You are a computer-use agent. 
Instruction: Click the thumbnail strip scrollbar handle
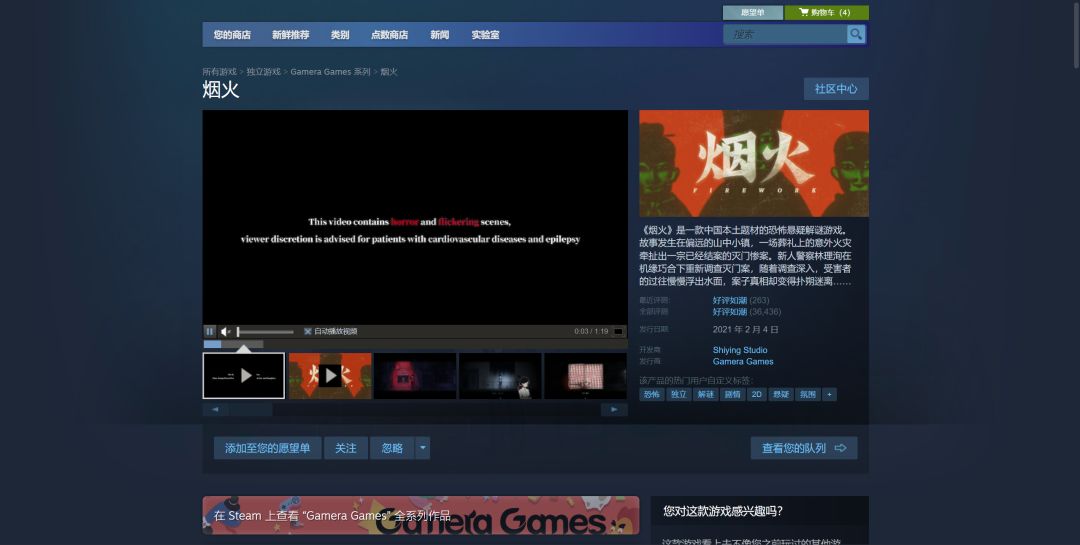[x=251, y=409]
